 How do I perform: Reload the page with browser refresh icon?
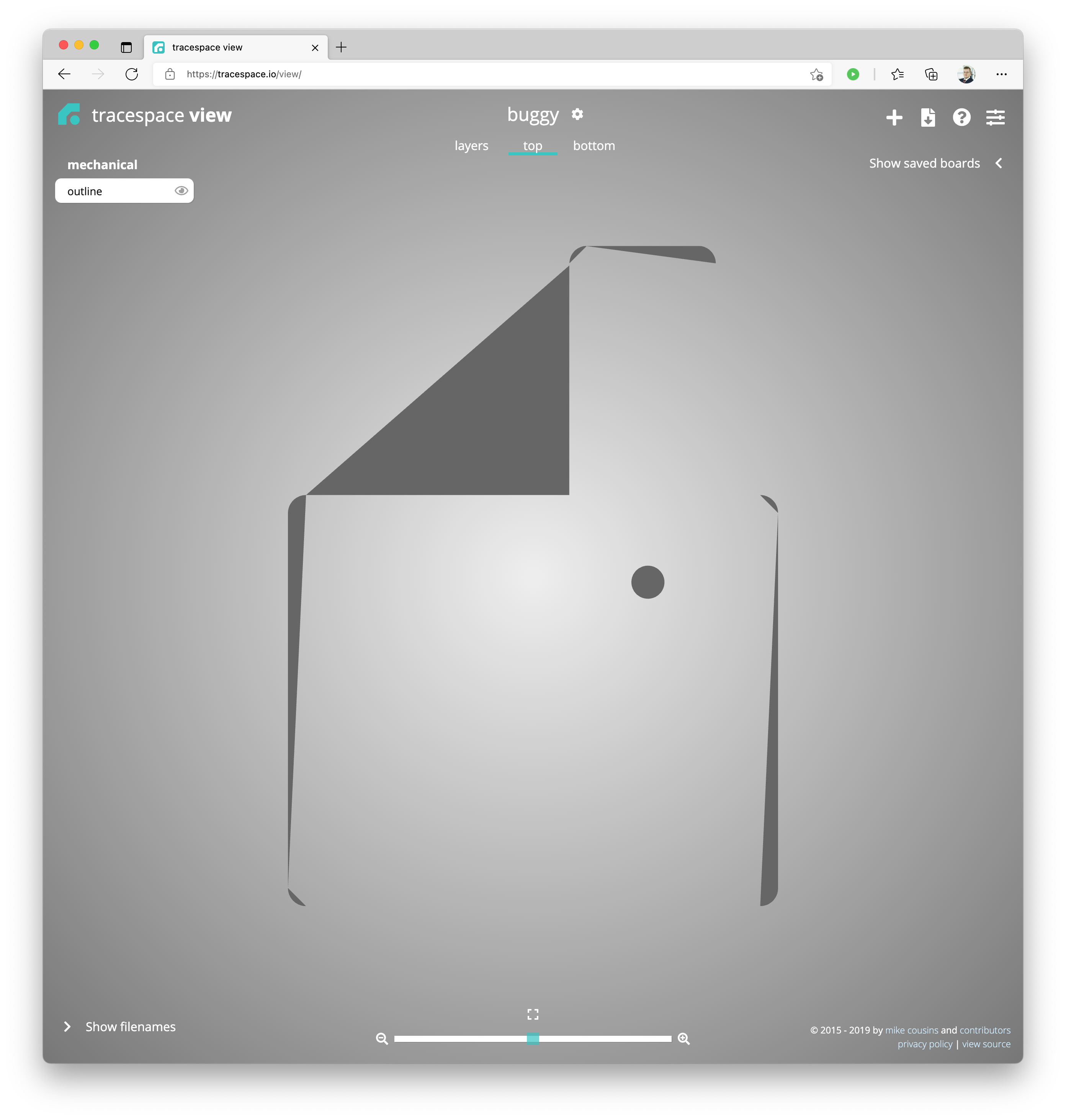(132, 74)
